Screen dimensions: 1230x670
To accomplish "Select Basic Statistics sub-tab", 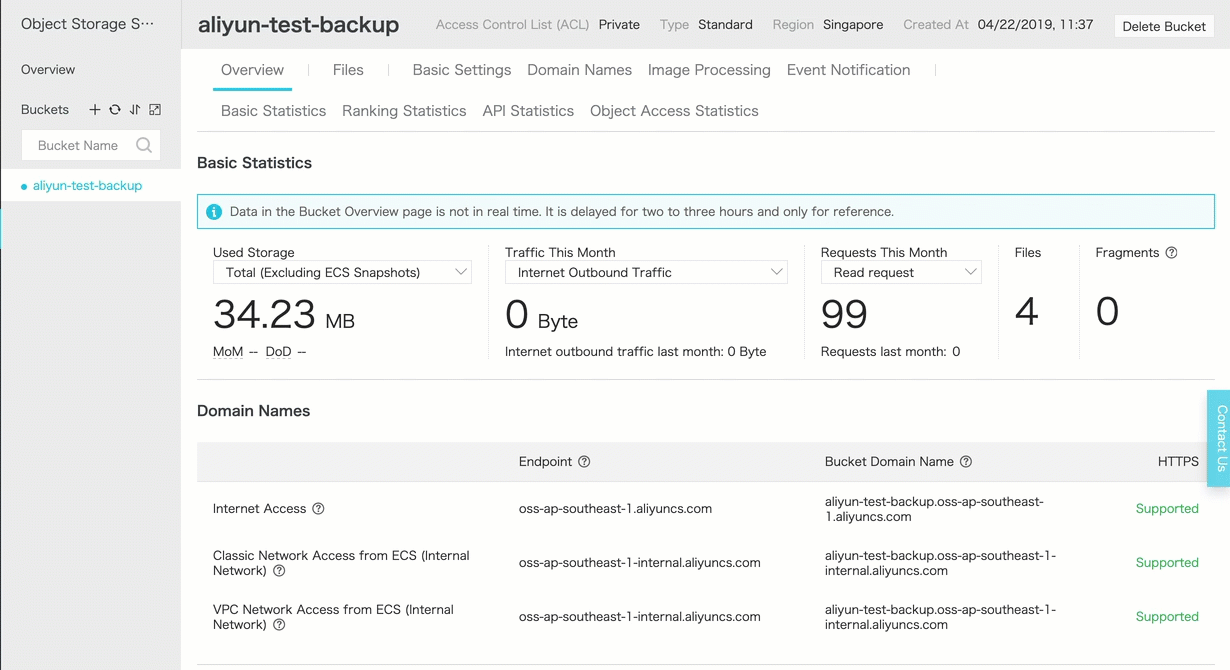I will 273,111.
